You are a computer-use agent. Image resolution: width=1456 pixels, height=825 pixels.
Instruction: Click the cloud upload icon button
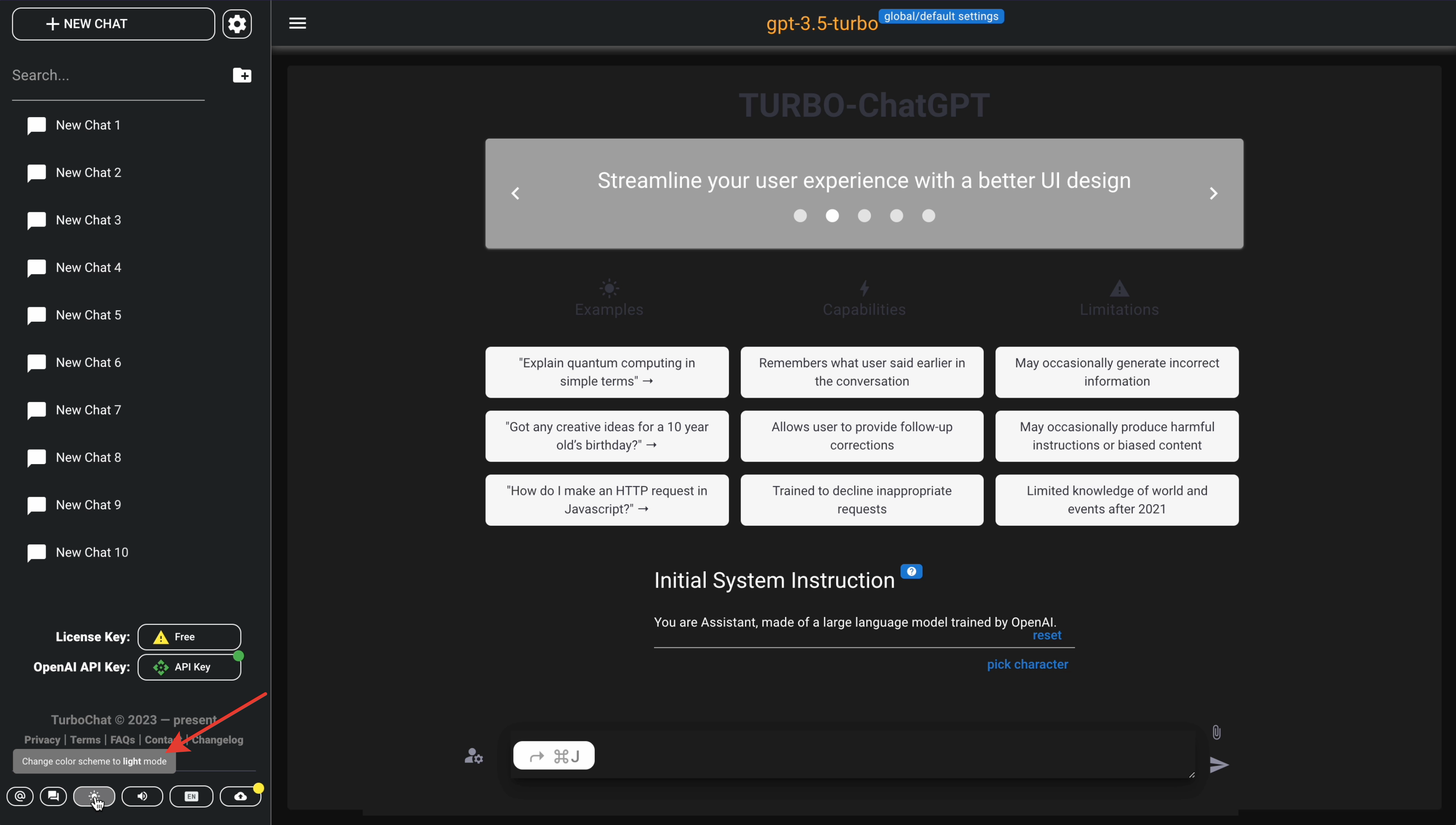pos(240,796)
